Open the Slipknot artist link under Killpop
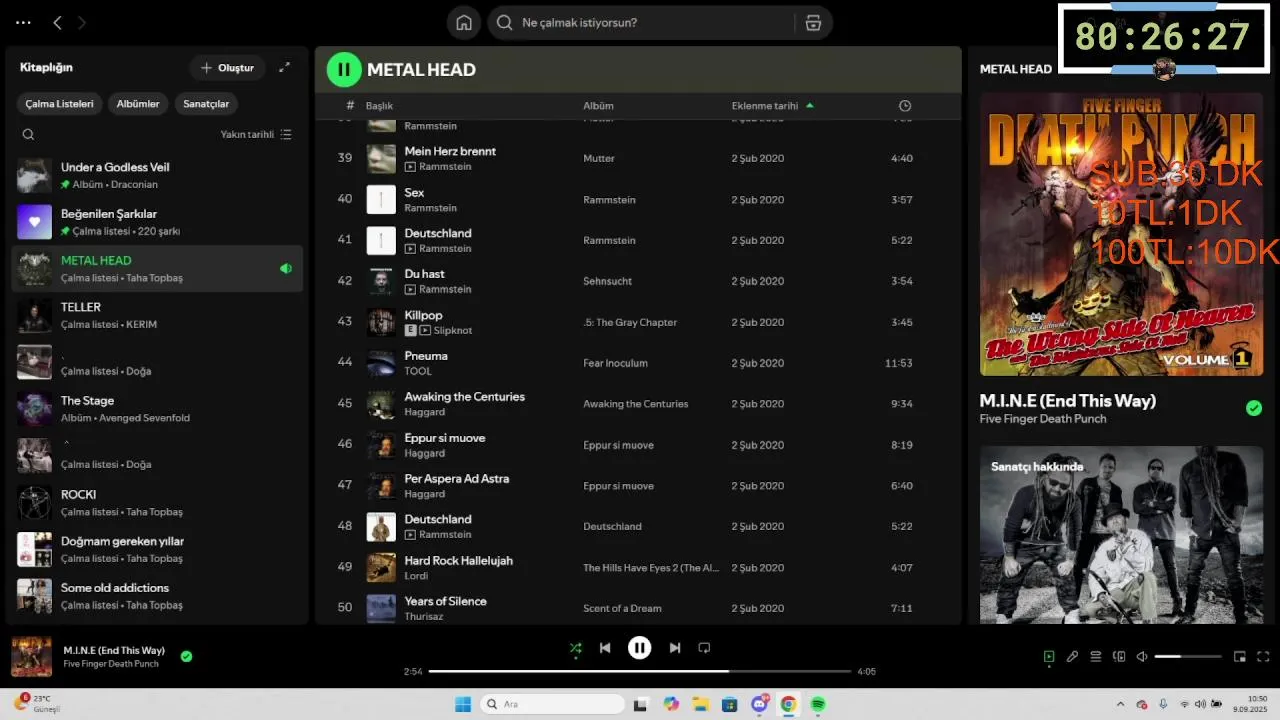Image resolution: width=1280 pixels, height=720 pixels. tap(453, 330)
